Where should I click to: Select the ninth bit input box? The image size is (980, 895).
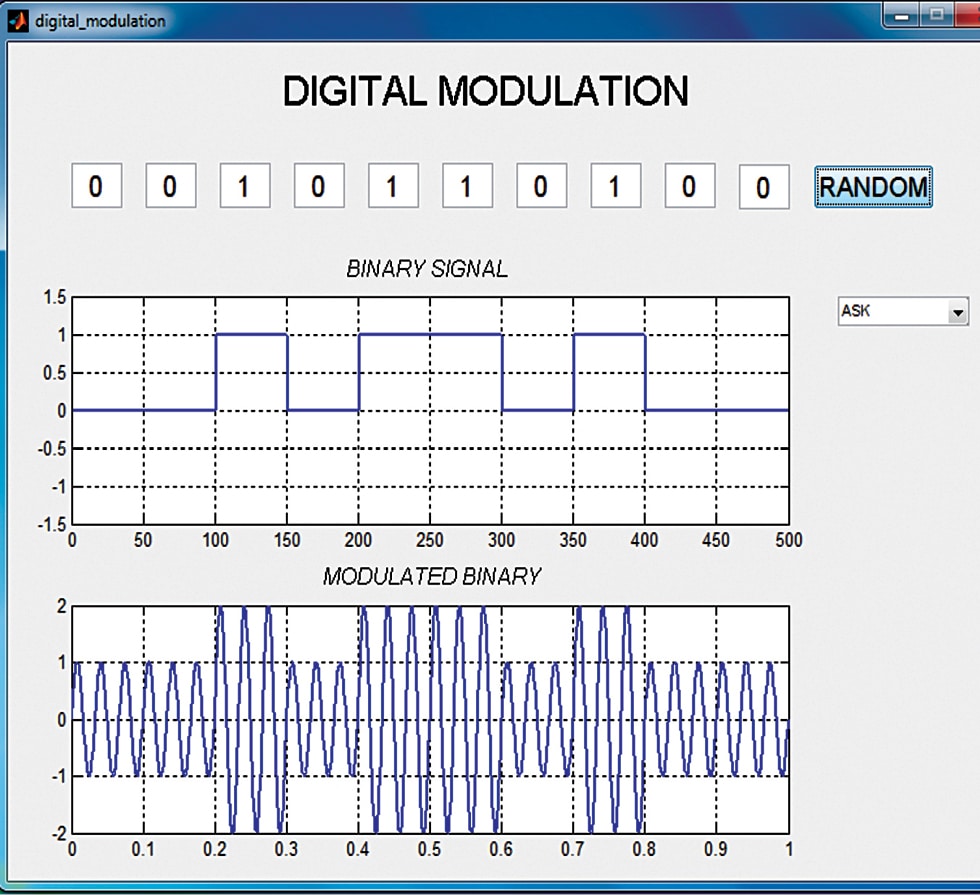coord(689,187)
